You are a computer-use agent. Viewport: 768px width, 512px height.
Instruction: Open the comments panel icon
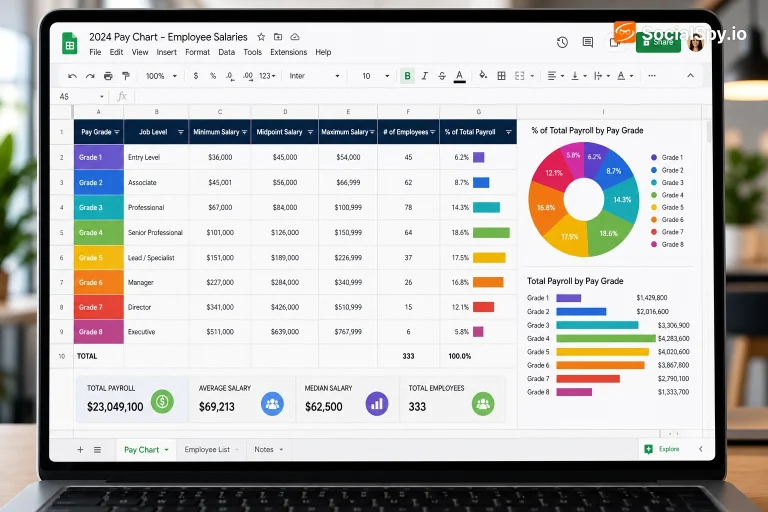point(588,43)
